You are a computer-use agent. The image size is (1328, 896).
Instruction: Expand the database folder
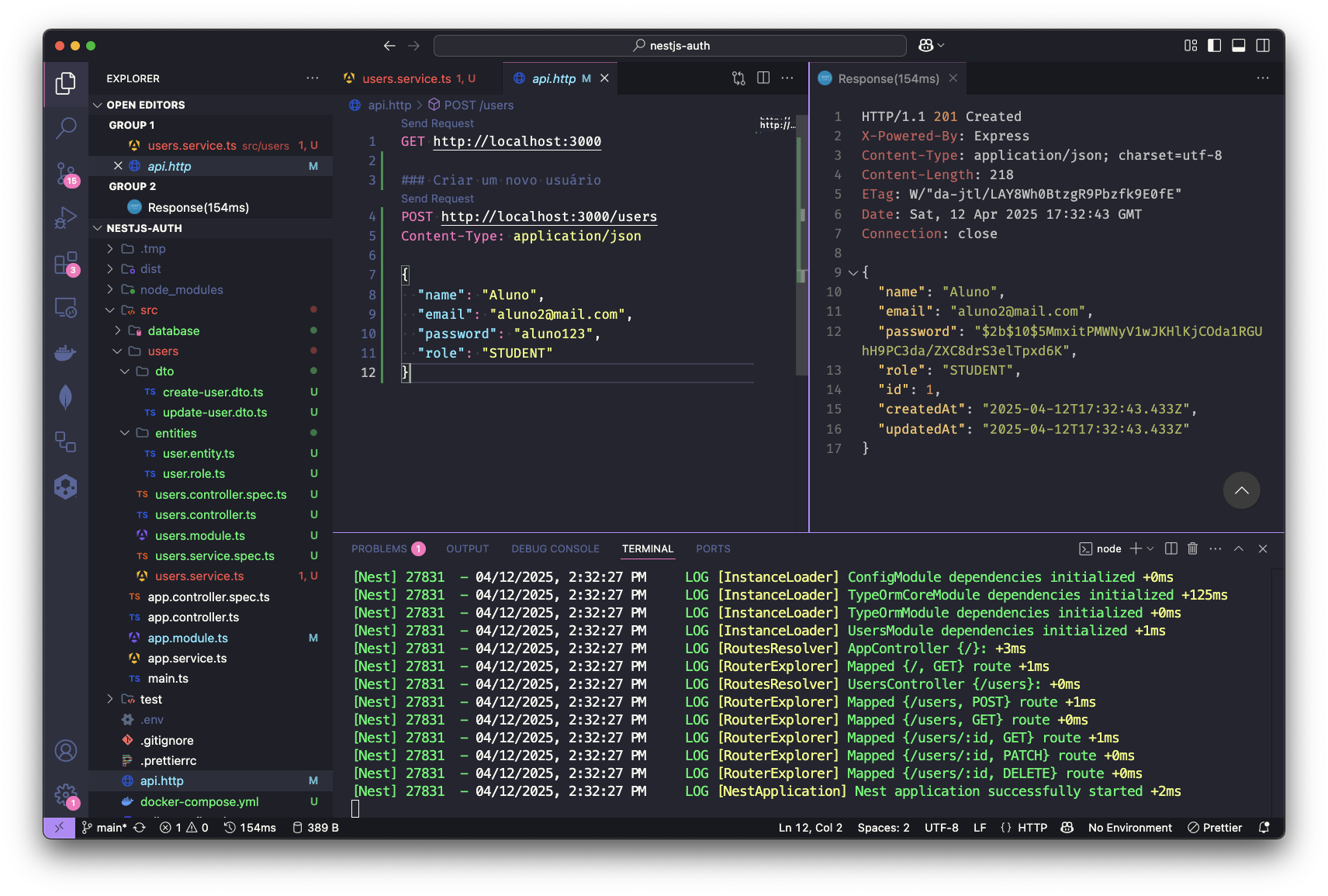(118, 330)
